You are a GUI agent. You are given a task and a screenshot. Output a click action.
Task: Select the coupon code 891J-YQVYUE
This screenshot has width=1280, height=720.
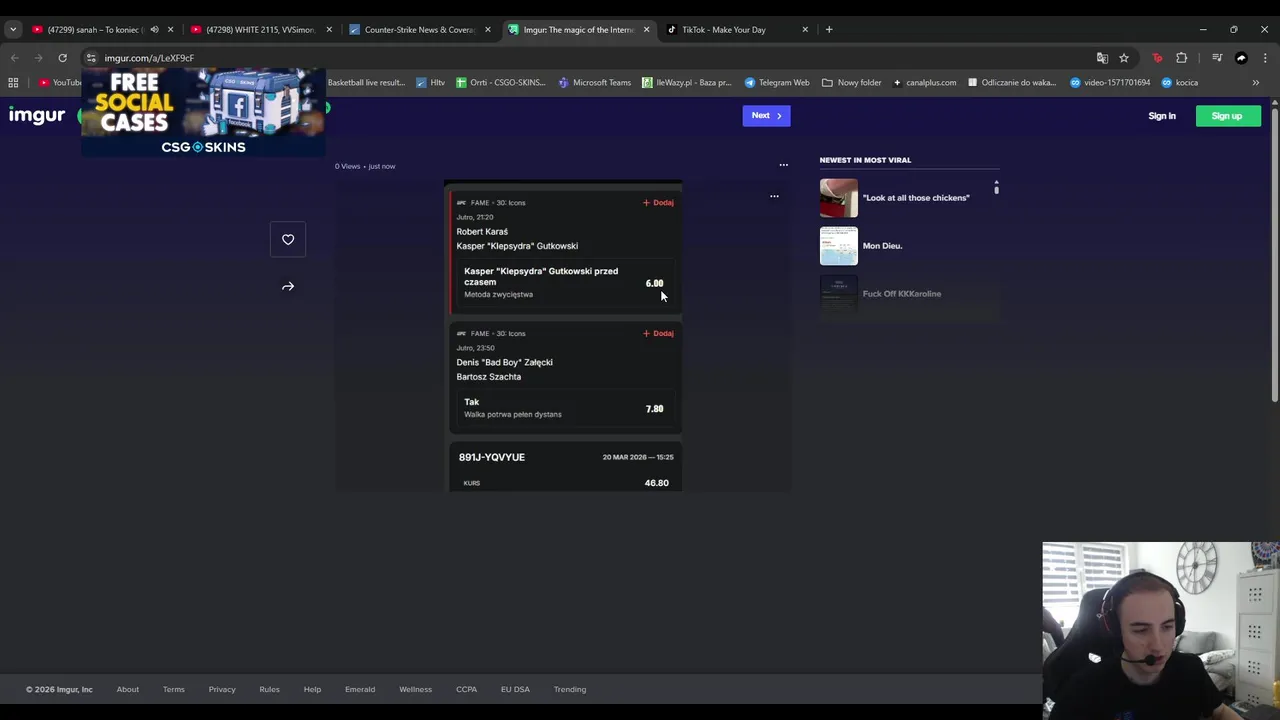tap(492, 457)
